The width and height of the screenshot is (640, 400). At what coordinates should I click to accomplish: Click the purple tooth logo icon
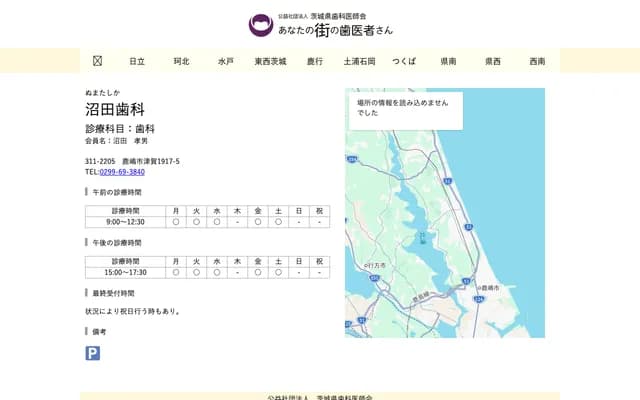[x=260, y=26]
